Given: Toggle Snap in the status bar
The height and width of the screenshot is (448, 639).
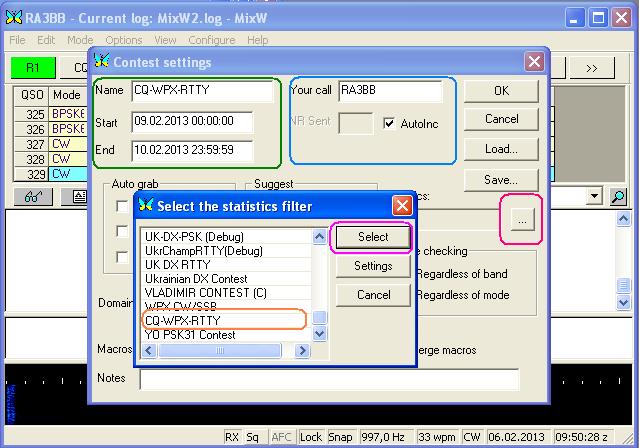Looking at the screenshot, I should [342, 437].
